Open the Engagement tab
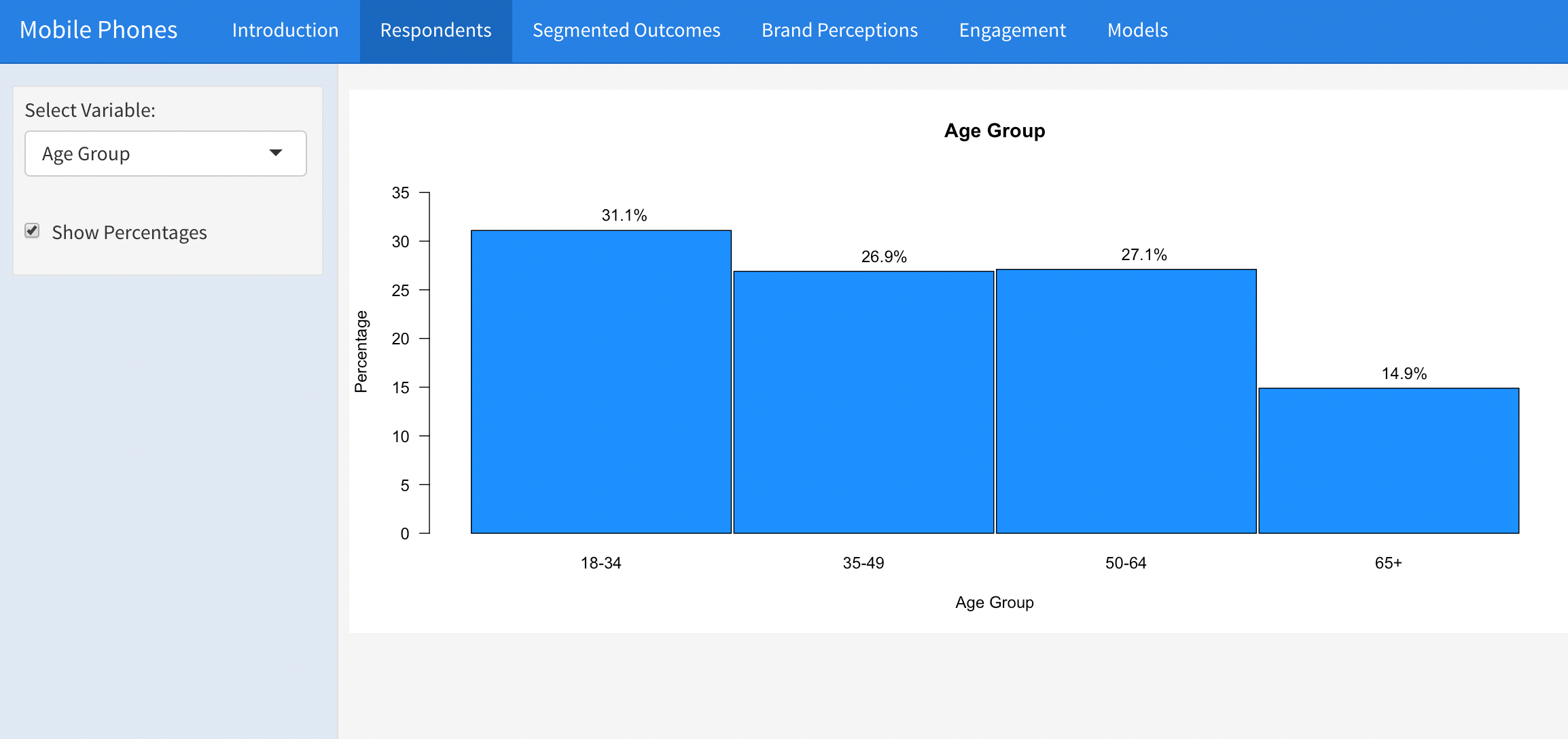 point(1012,31)
